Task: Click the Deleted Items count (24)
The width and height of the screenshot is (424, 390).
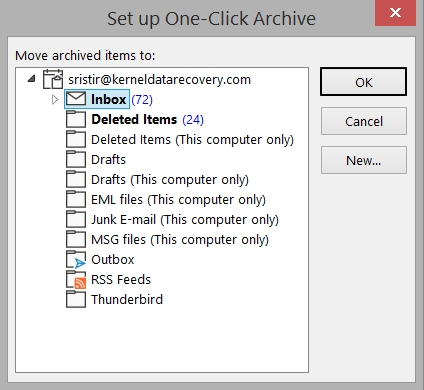Action: pos(193,120)
